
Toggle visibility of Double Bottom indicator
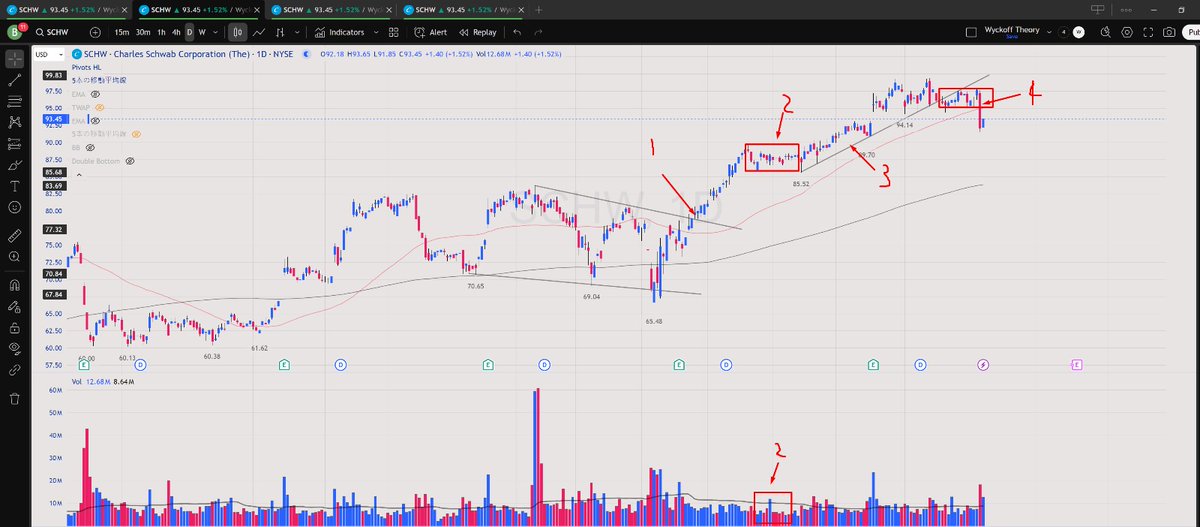129,160
